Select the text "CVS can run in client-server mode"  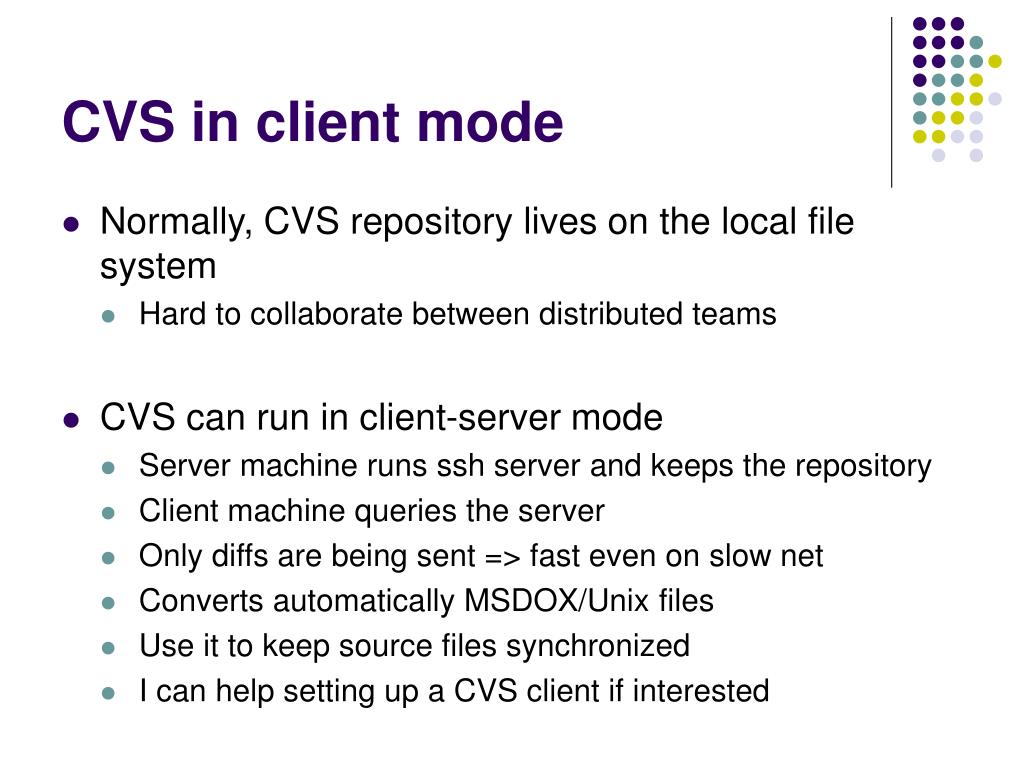coord(381,417)
